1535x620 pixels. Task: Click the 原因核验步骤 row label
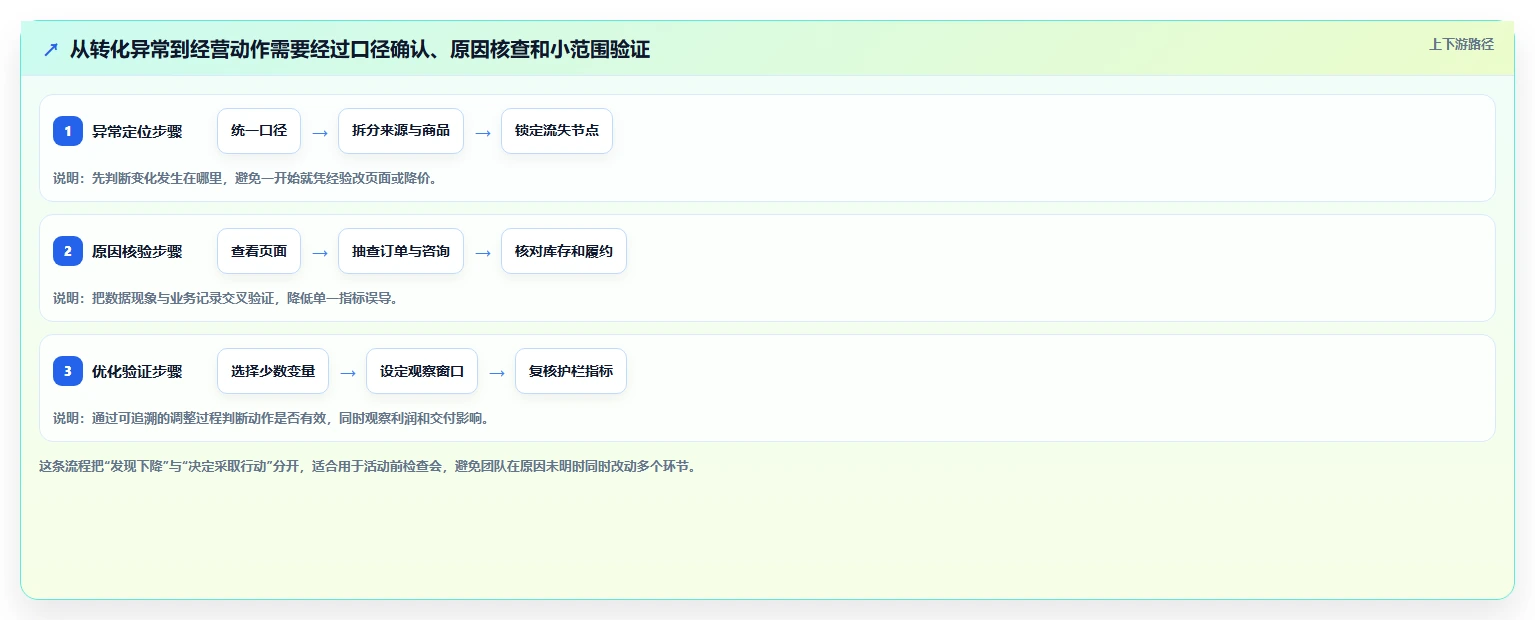137,251
